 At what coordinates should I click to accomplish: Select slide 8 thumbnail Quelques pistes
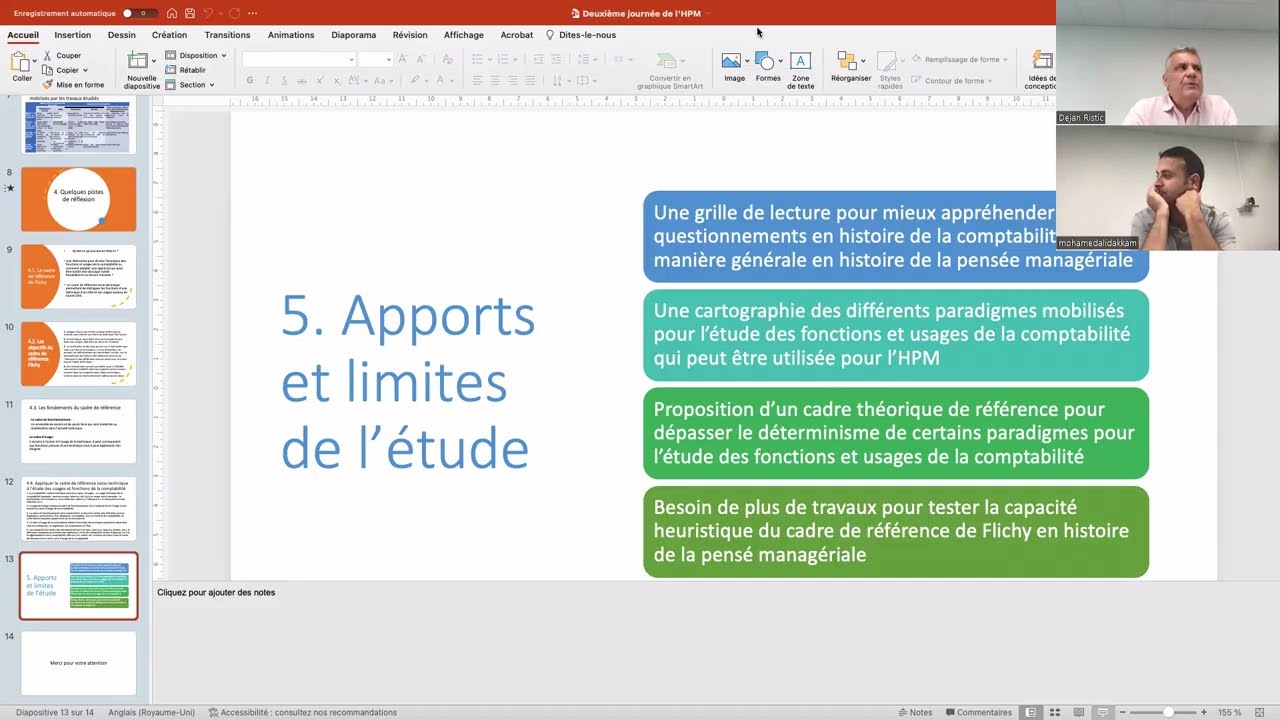[x=79, y=199]
